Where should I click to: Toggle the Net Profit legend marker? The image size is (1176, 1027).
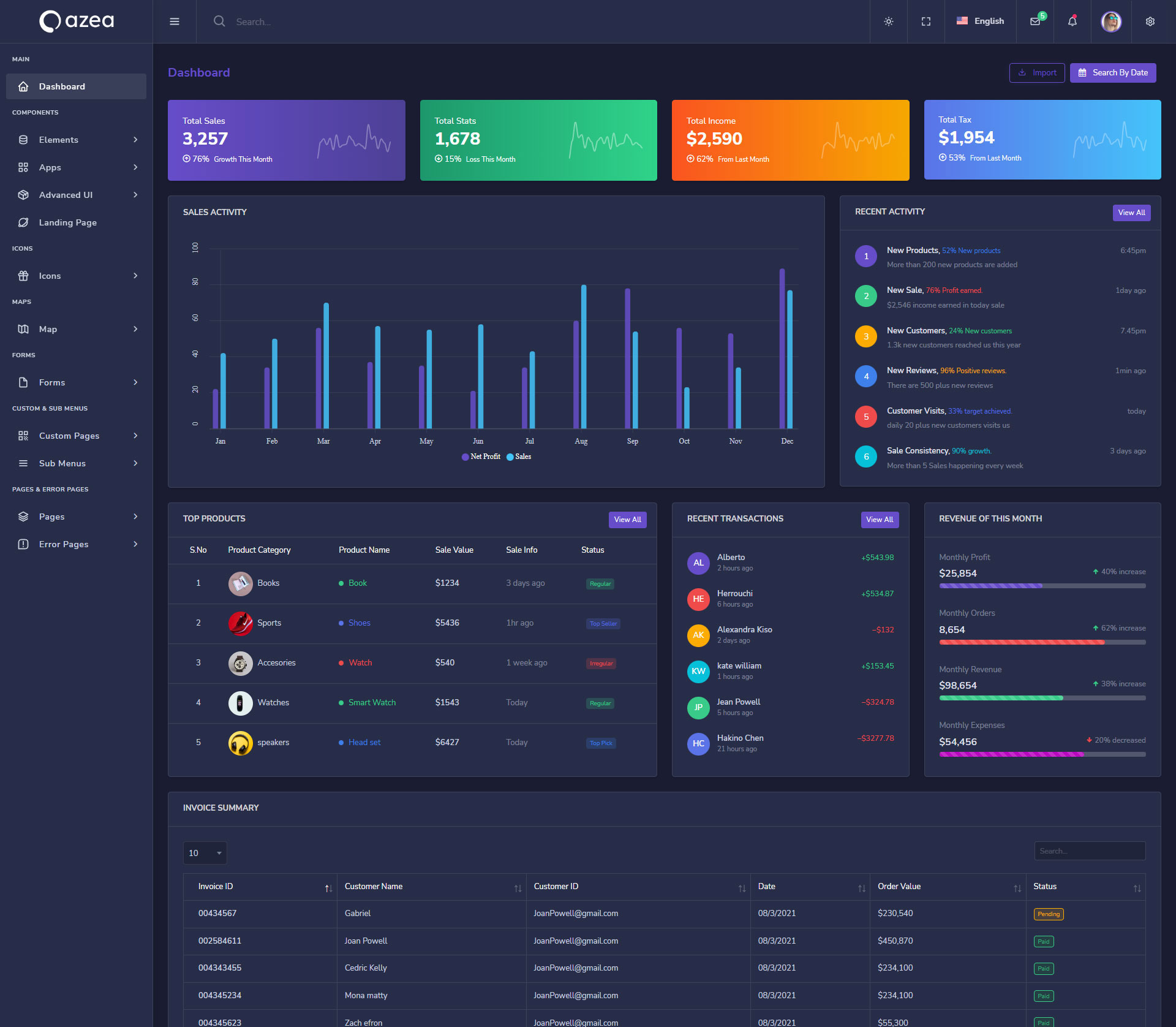point(466,457)
